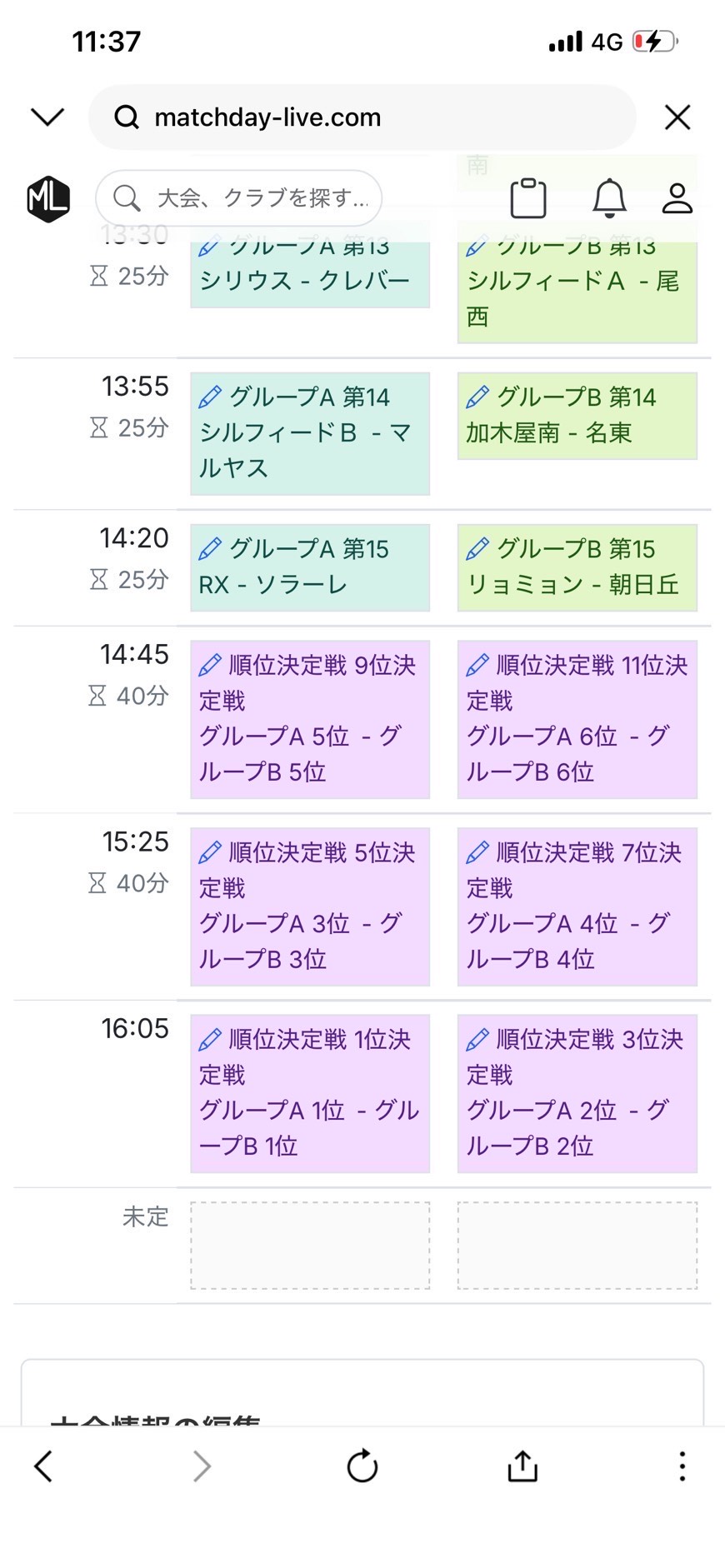Click edit pencil for グループB 第15

point(477,549)
